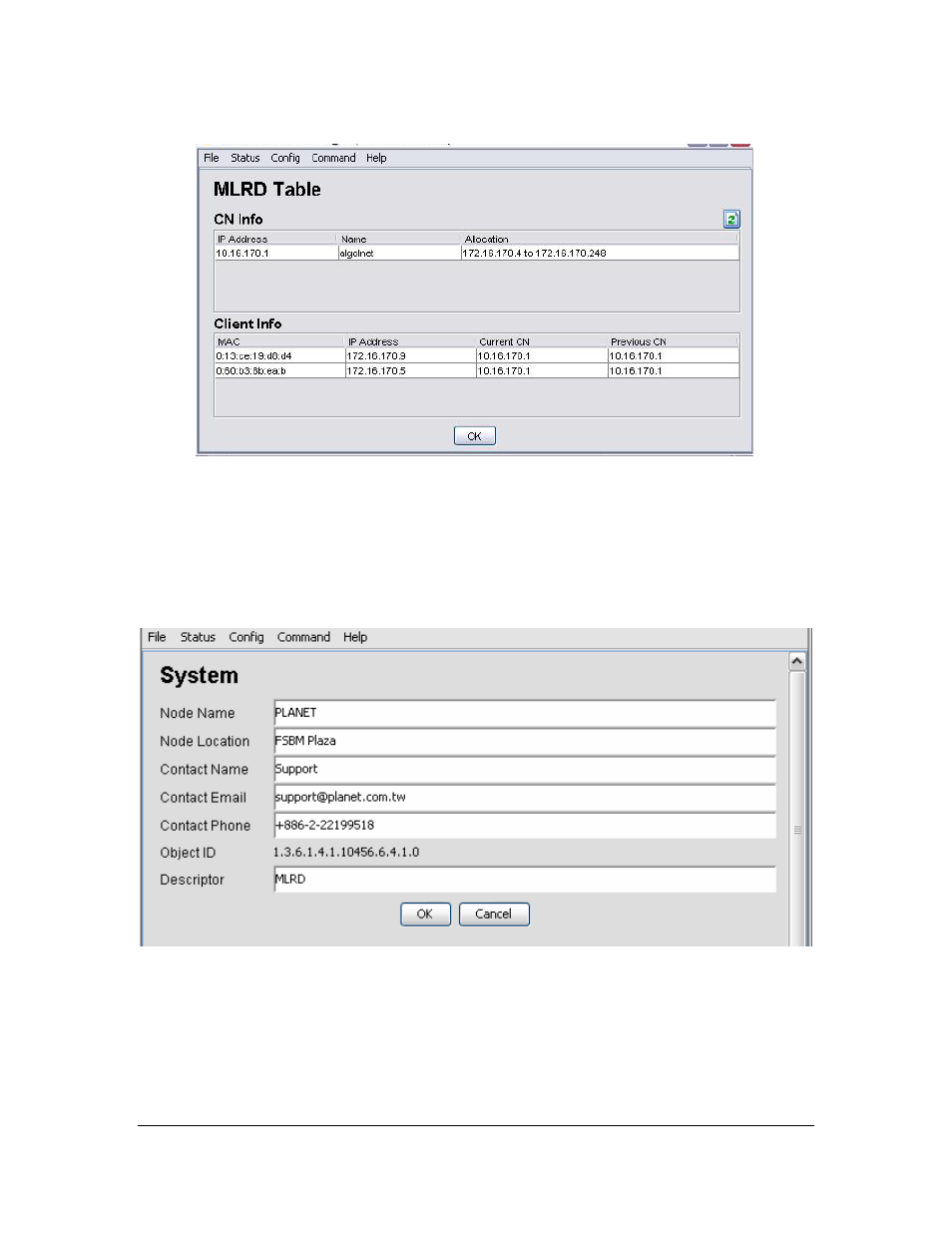Open Command menu in System window
The image size is (952, 1233).
(x=303, y=637)
